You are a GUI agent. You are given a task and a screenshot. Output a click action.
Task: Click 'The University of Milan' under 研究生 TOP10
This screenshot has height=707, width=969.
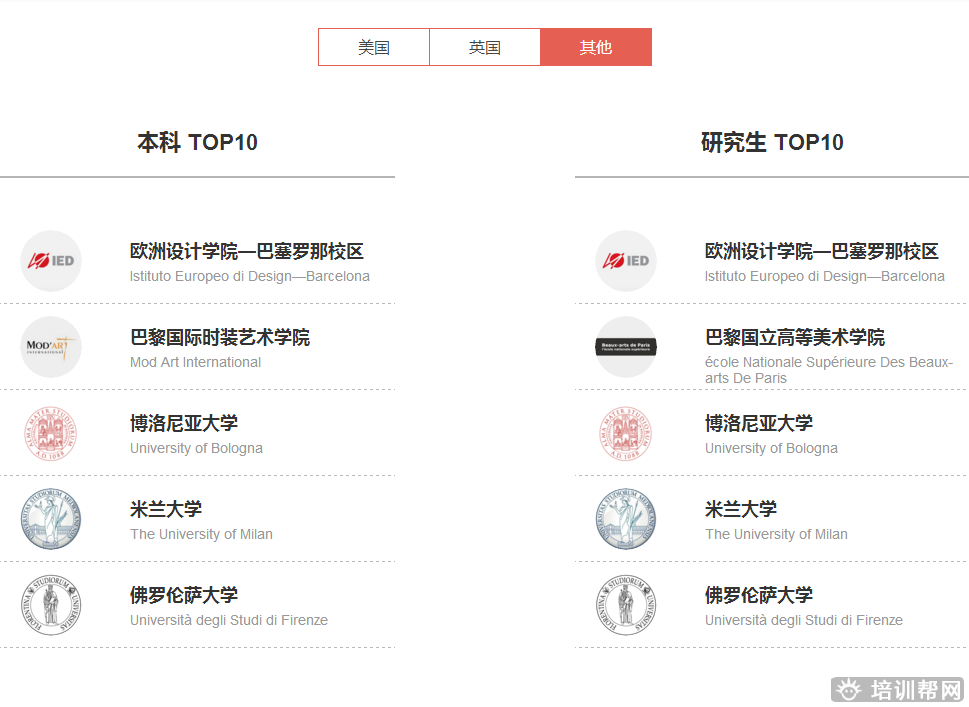(x=776, y=534)
